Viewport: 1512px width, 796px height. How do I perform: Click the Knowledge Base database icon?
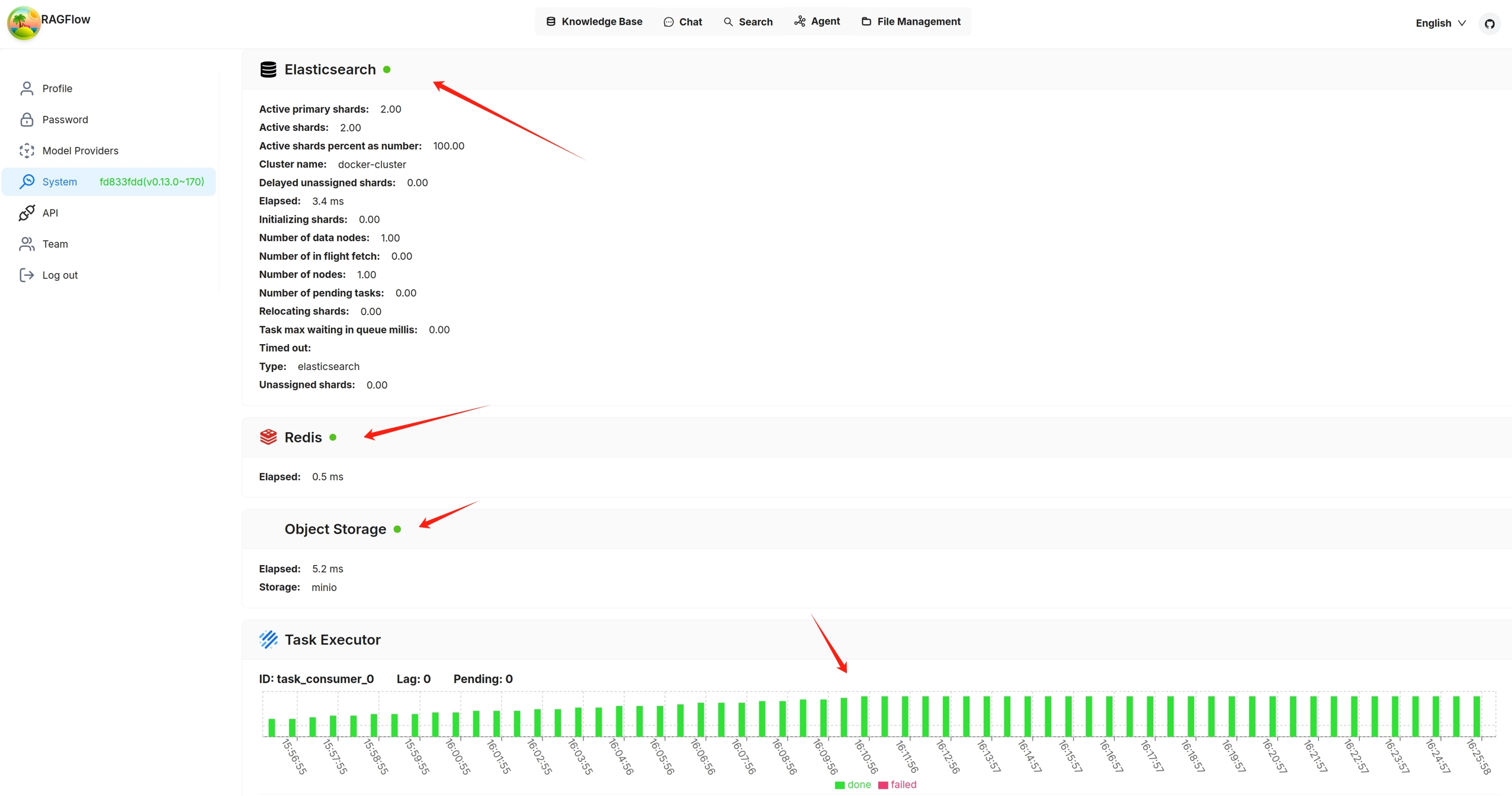click(551, 21)
